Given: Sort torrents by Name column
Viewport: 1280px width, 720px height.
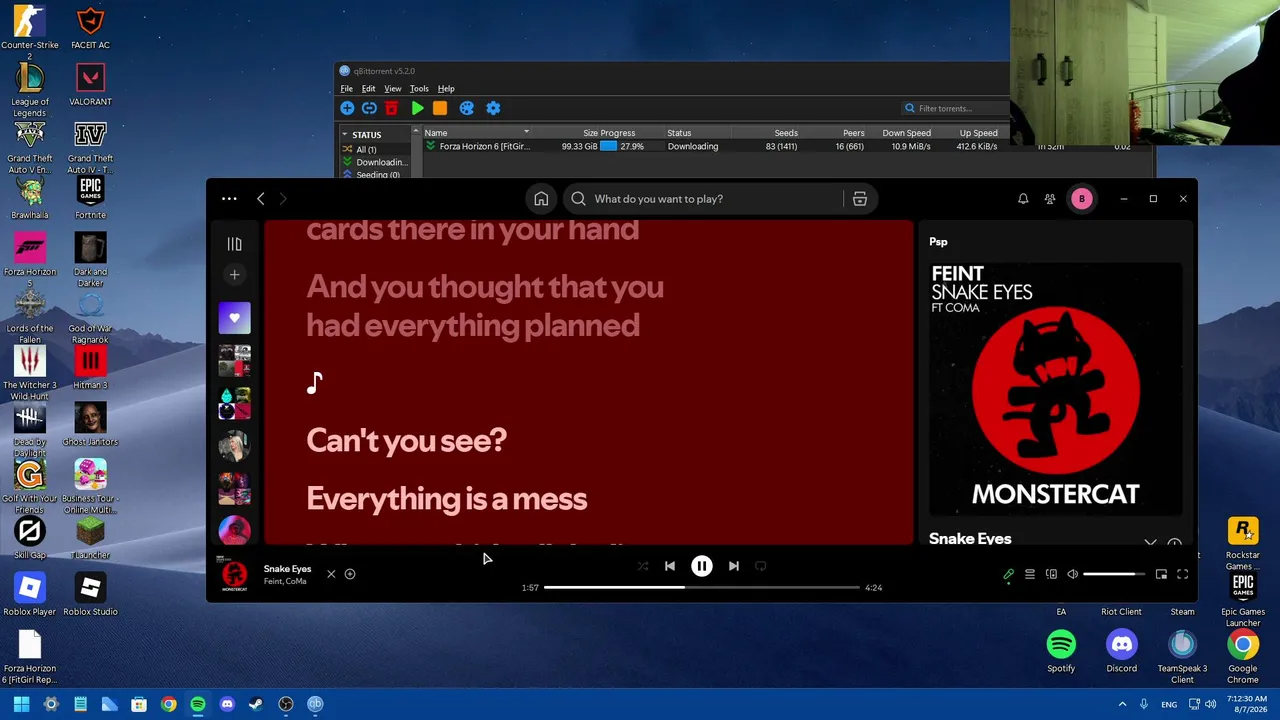Looking at the screenshot, I should (x=436, y=133).
